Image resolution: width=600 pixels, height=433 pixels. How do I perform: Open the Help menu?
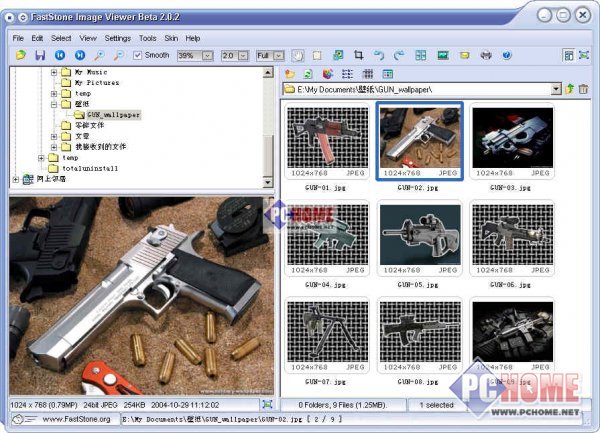[193, 38]
